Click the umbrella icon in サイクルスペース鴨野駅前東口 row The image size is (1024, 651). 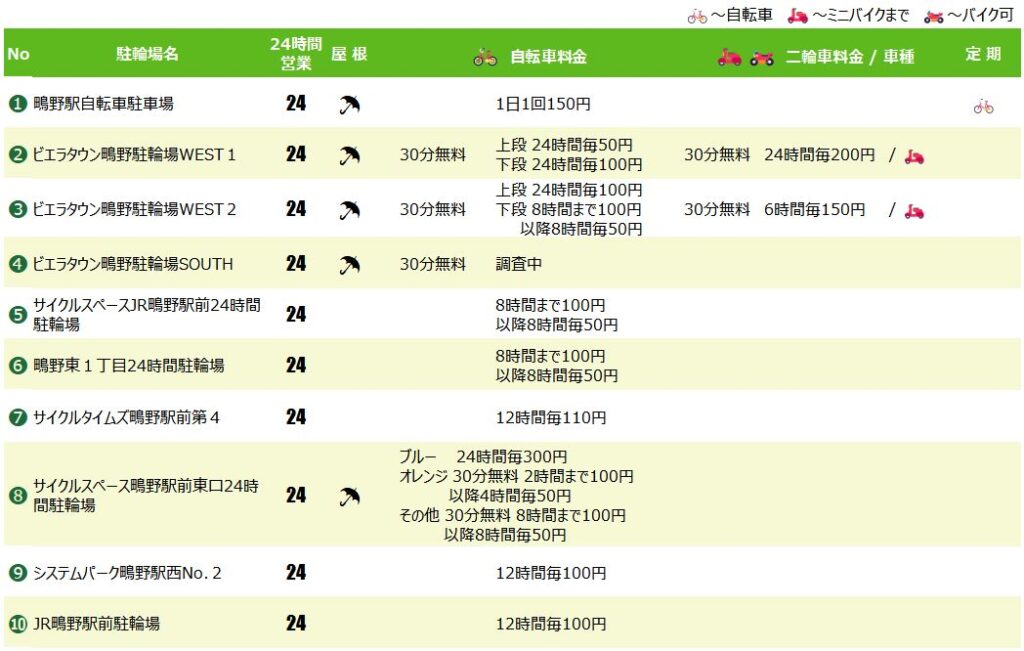[x=349, y=496]
